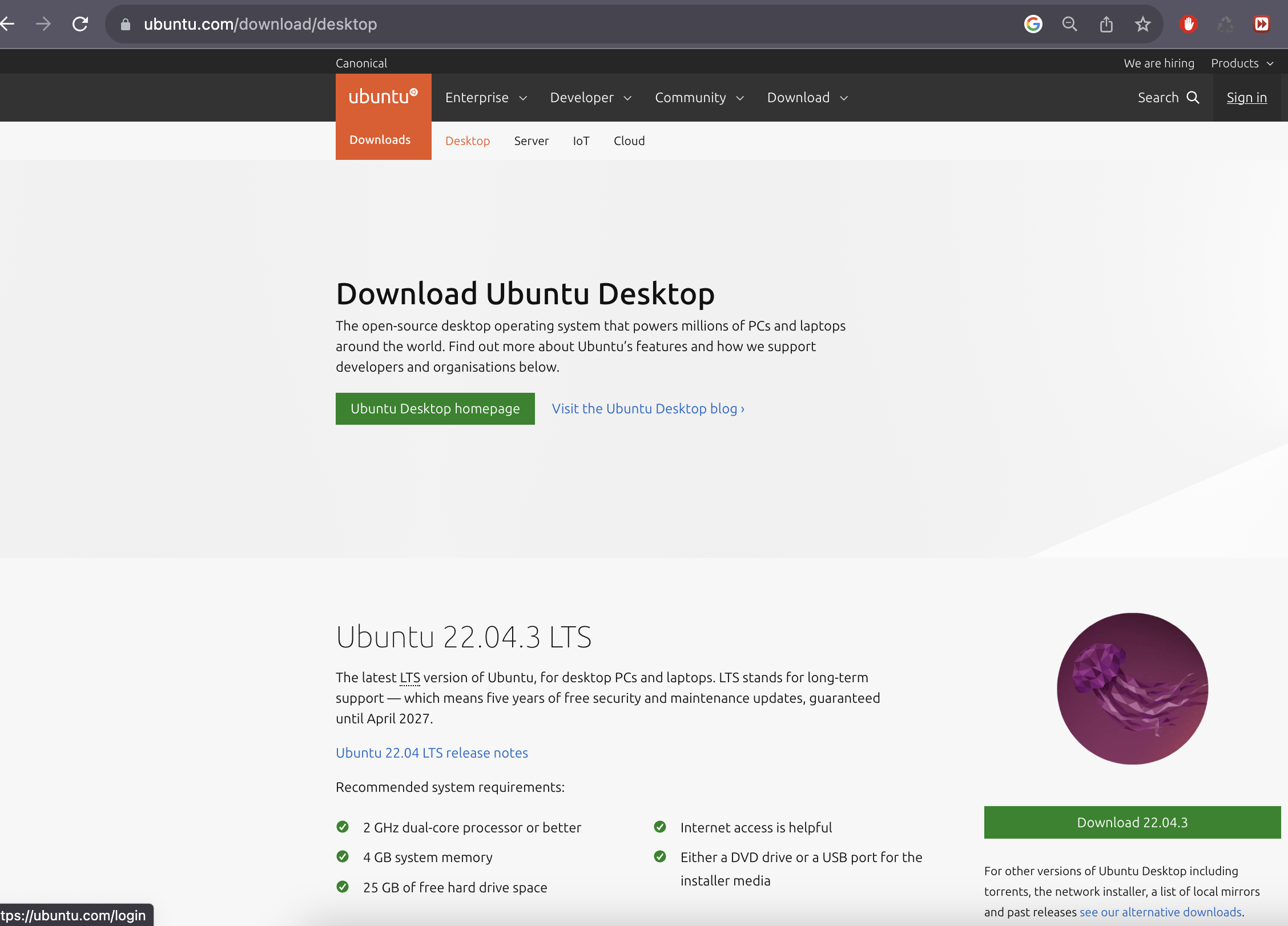Click the Canonical link in the top bar
Screen dimensions: 1288x926
361,63
